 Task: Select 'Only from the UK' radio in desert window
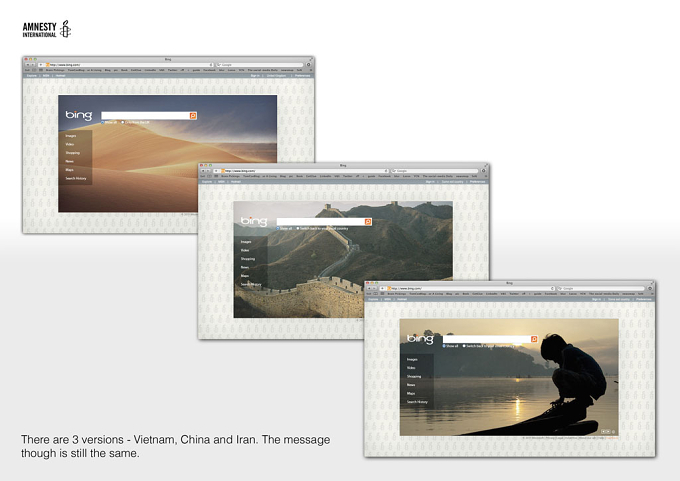click(x=123, y=123)
